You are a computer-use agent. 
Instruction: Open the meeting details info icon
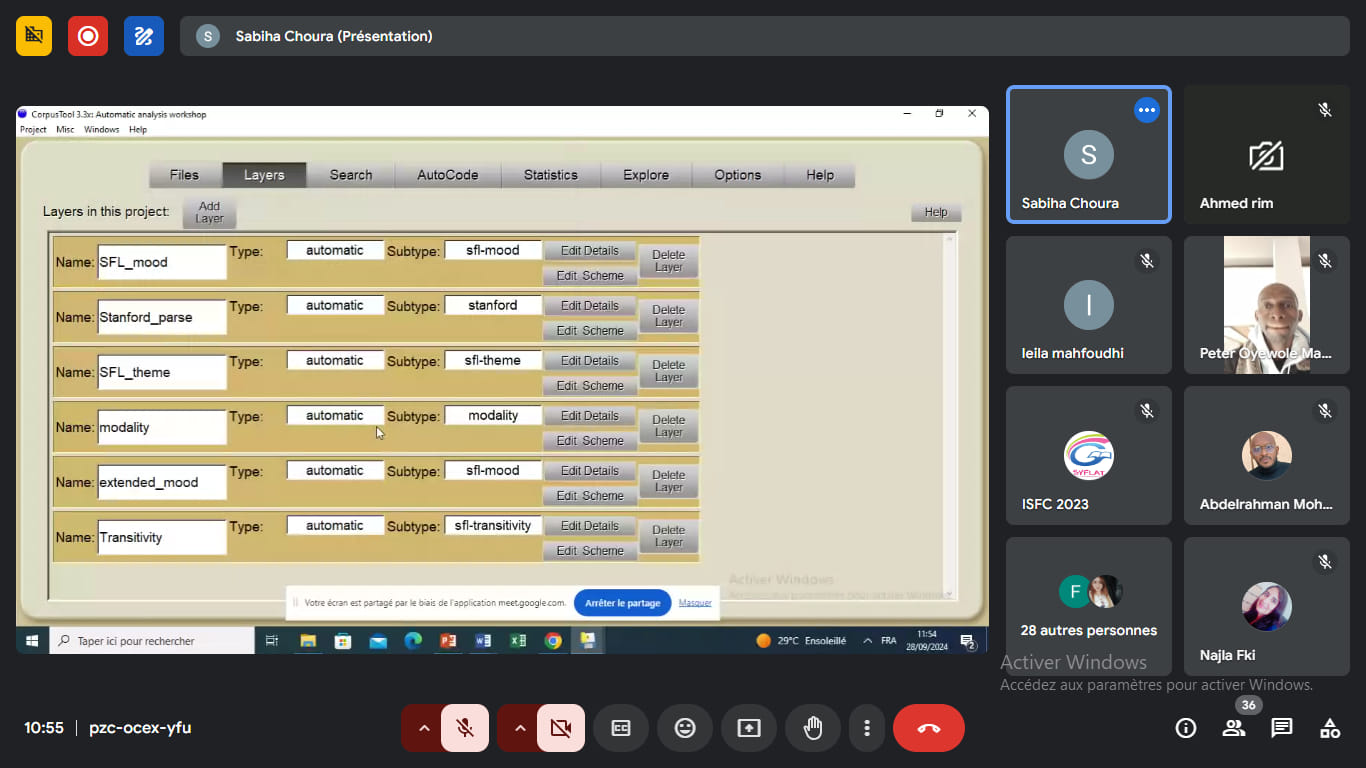1186,728
